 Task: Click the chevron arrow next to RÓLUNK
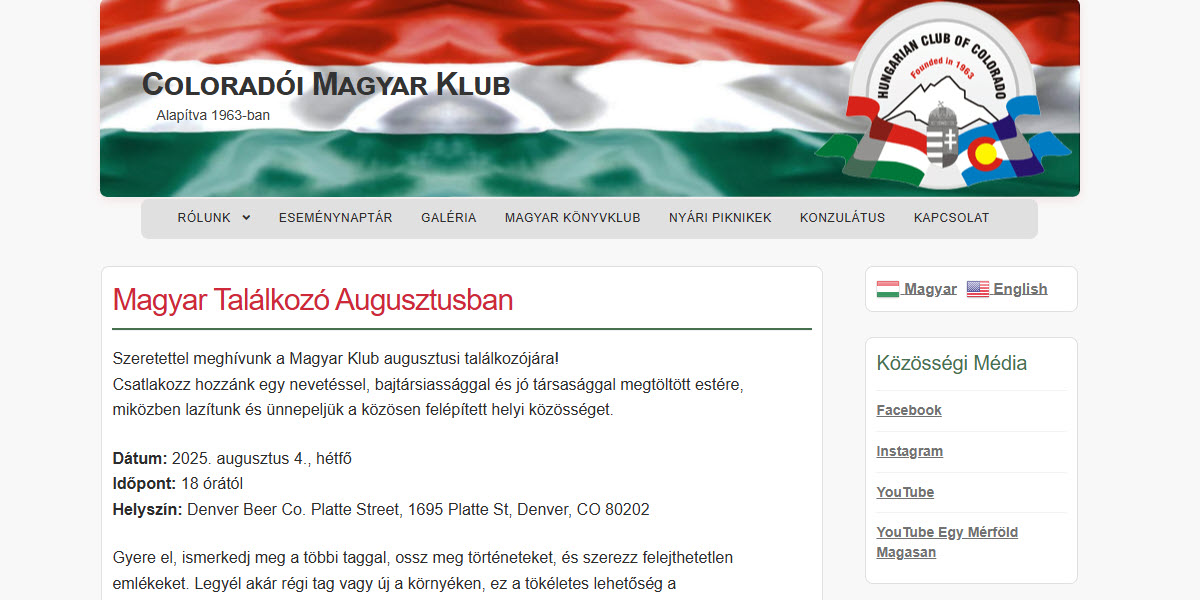click(246, 217)
